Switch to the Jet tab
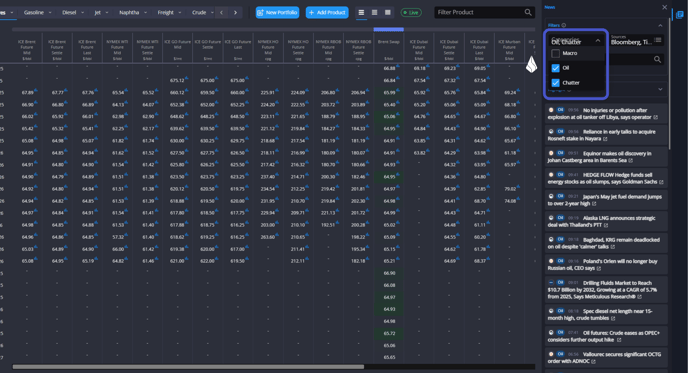 point(97,13)
